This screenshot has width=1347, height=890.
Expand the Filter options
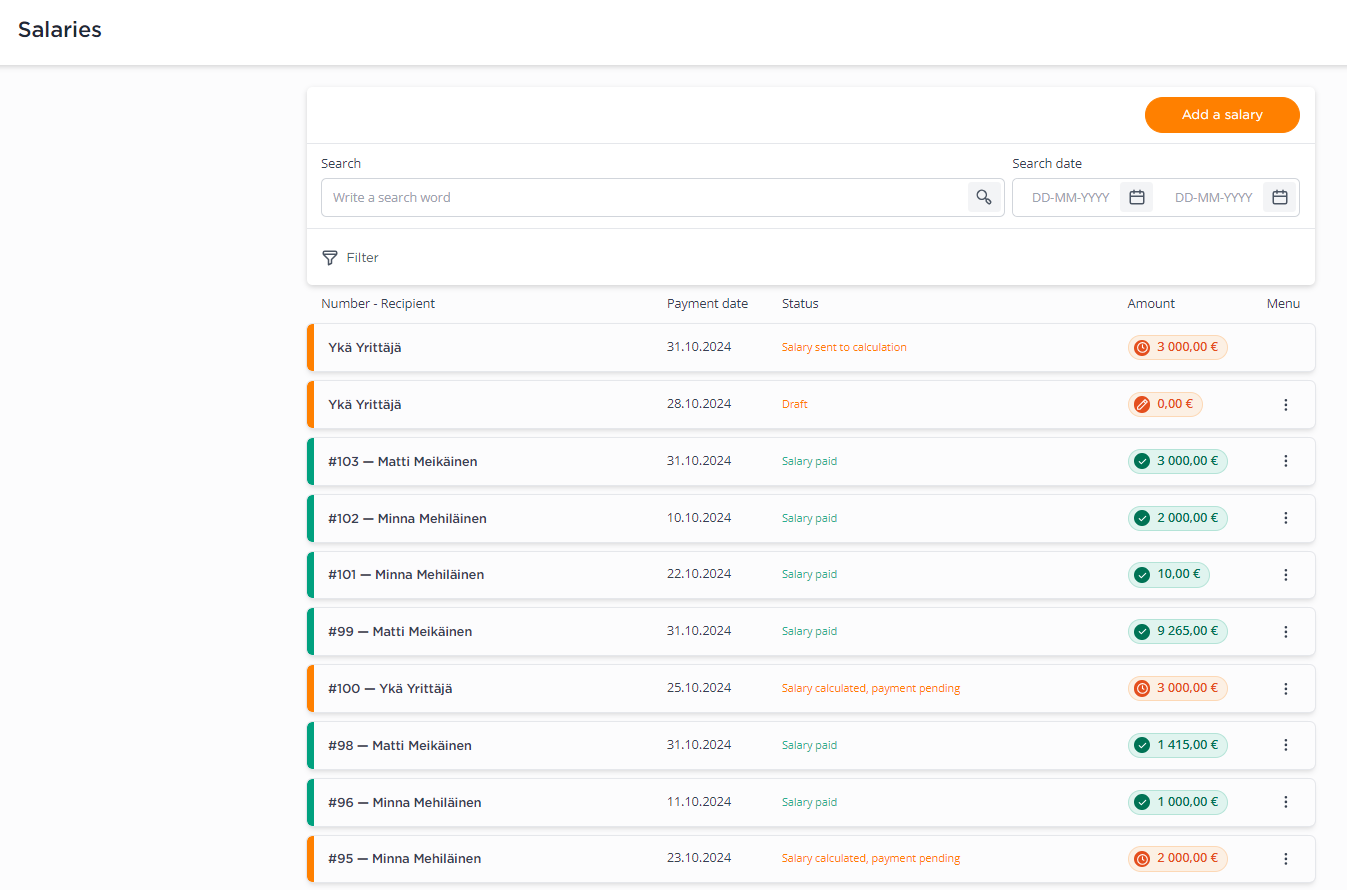point(350,258)
